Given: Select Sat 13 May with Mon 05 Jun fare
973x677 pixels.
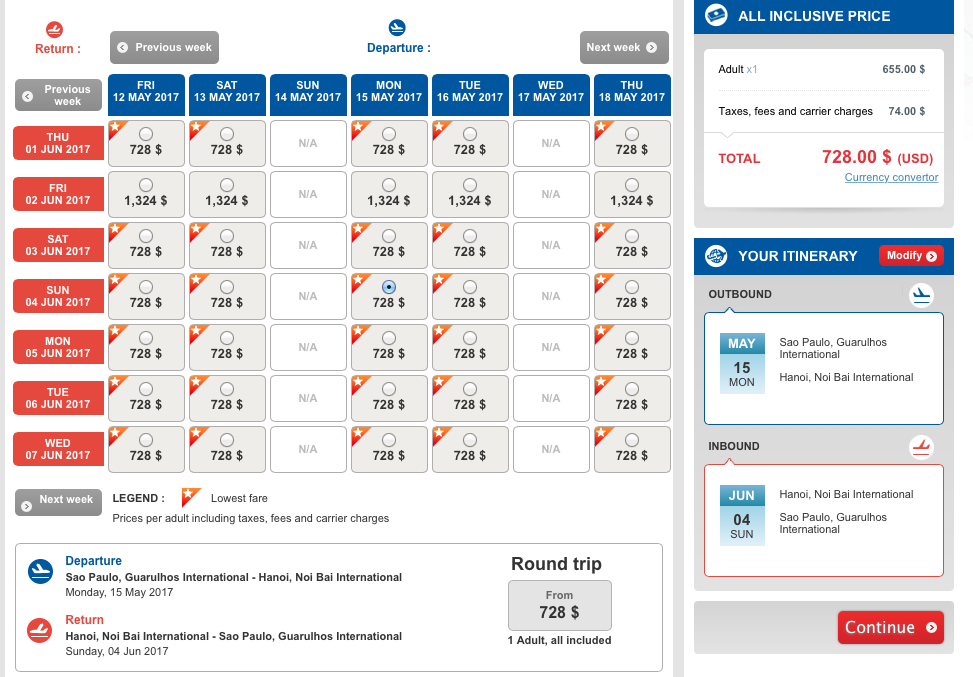Looking at the screenshot, I should tap(227, 338).
